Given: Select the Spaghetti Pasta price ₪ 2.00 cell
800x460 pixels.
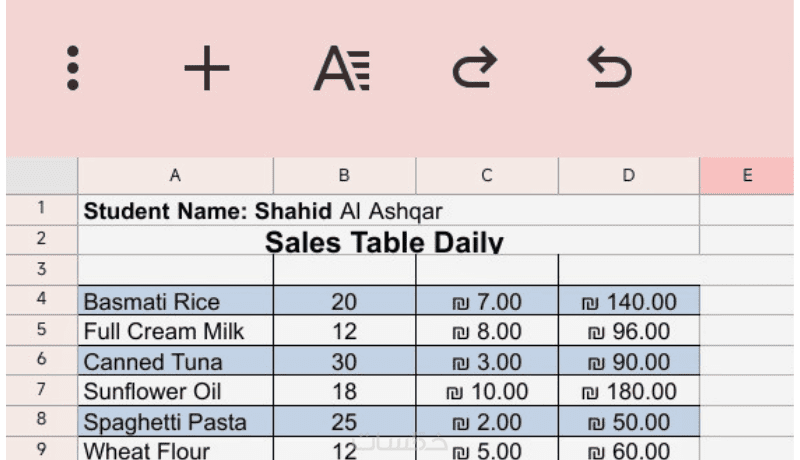Looking at the screenshot, I should click(487, 421).
